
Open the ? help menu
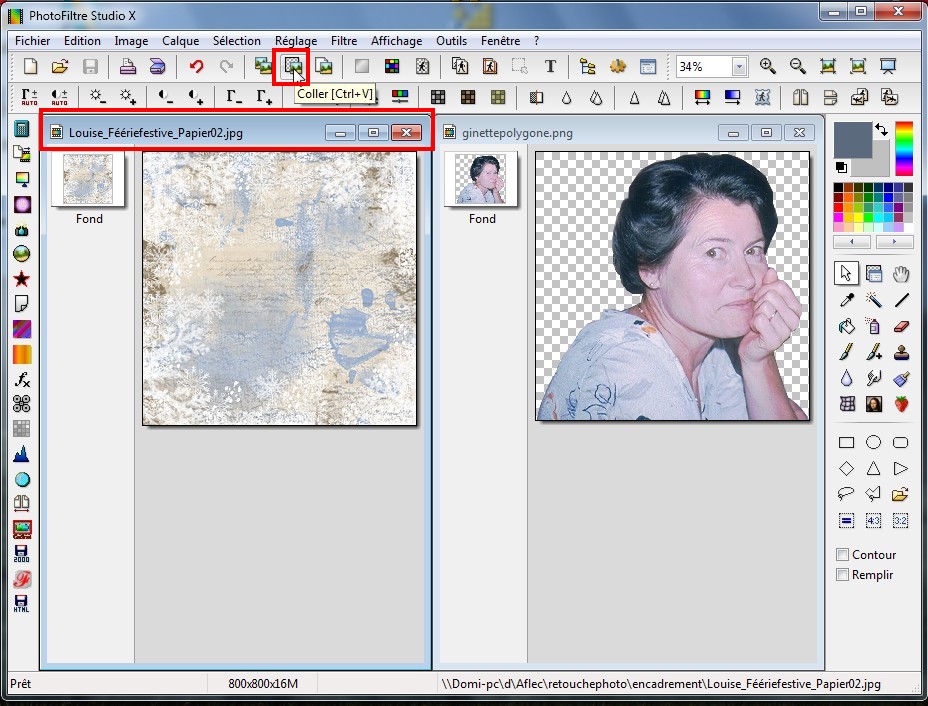(x=536, y=41)
